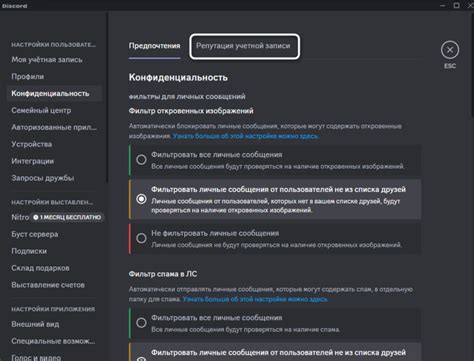Click the sidebar scrollbar
Viewport: 474px width, 361px height.
pyautogui.click(x=107, y=97)
